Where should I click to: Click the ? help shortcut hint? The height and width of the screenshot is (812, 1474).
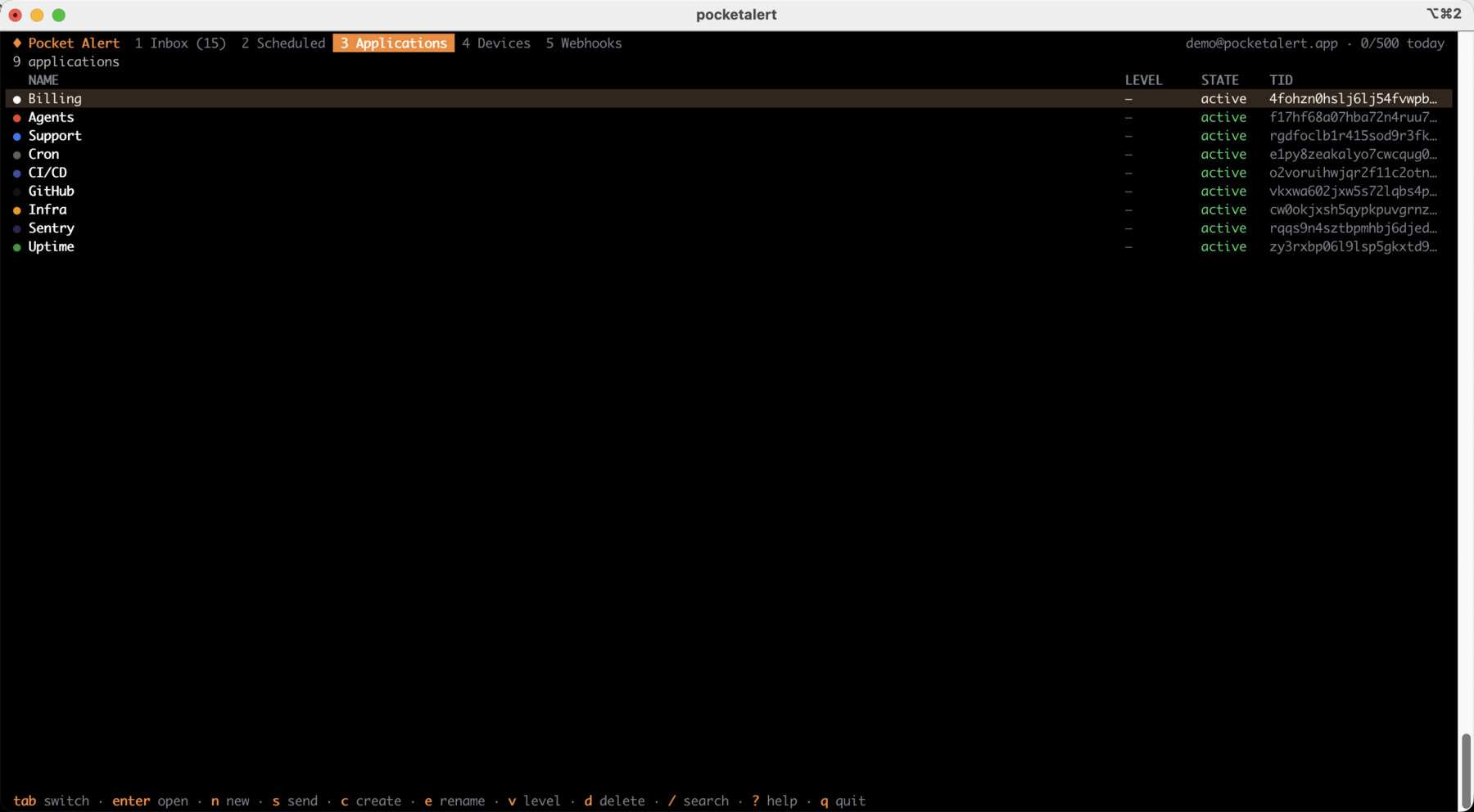[x=775, y=801]
